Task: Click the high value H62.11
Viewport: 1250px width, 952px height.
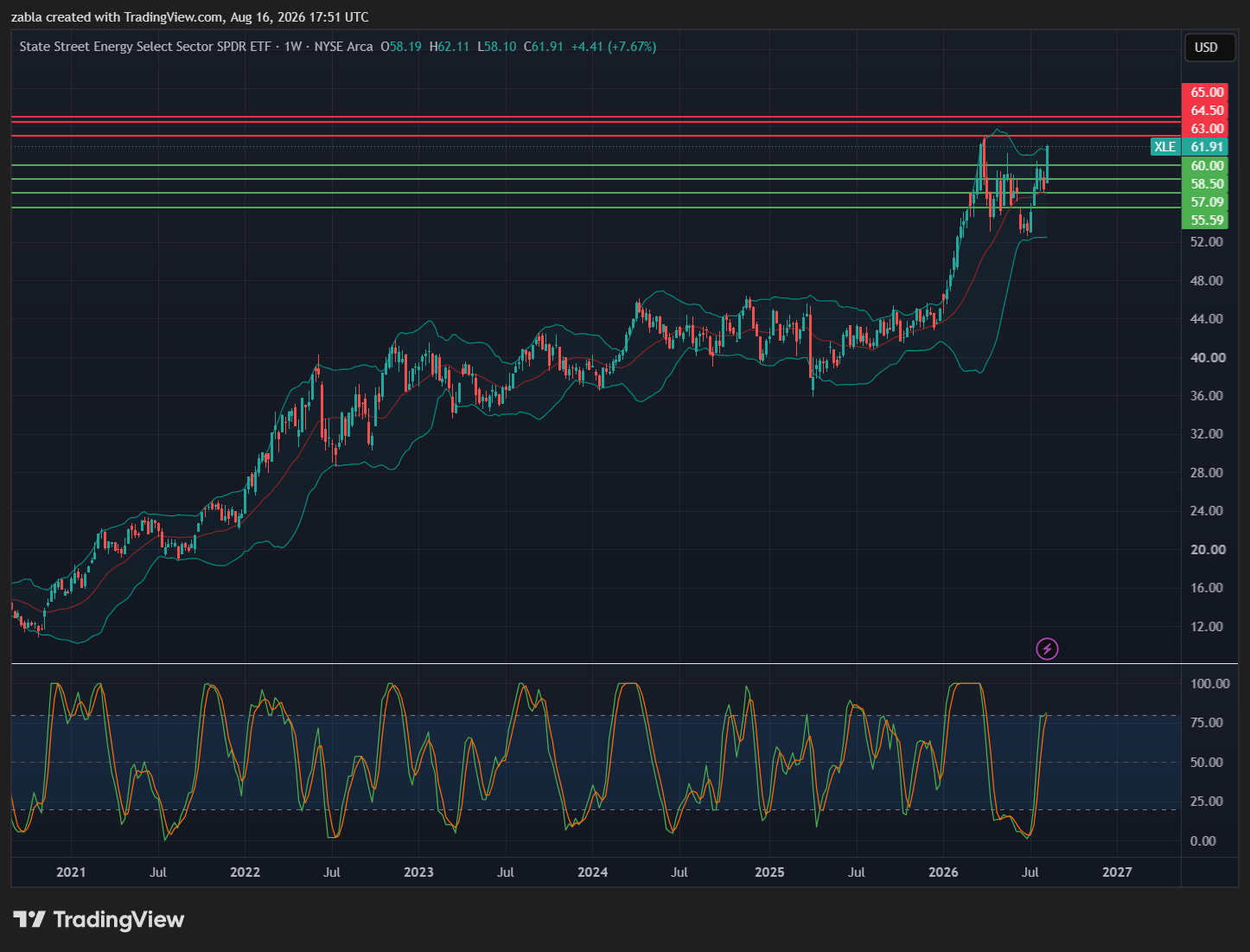Action: 450,47
